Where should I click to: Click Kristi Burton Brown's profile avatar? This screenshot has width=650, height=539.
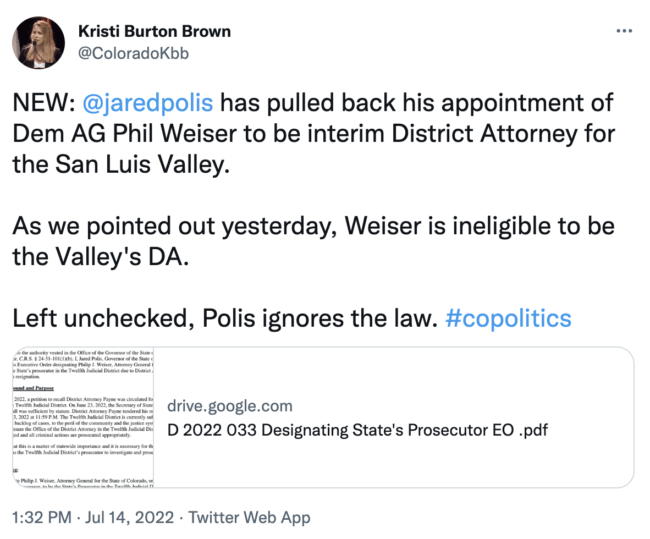(39, 41)
